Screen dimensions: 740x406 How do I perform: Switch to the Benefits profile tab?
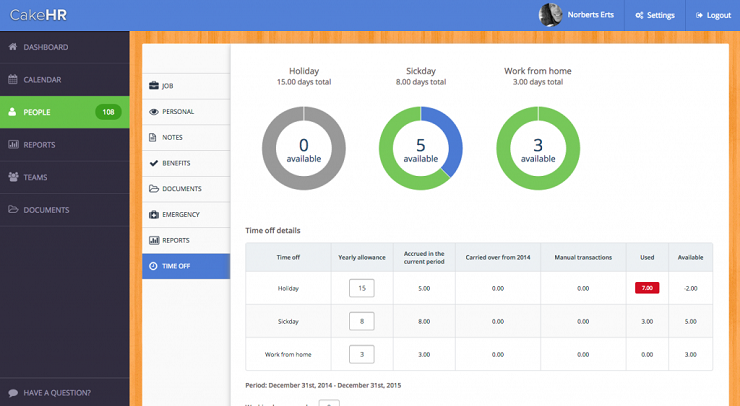tap(176, 163)
